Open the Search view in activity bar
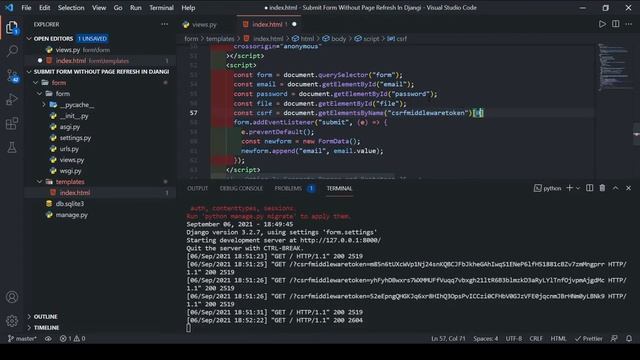This screenshot has width=640, height=360. coord(12,51)
